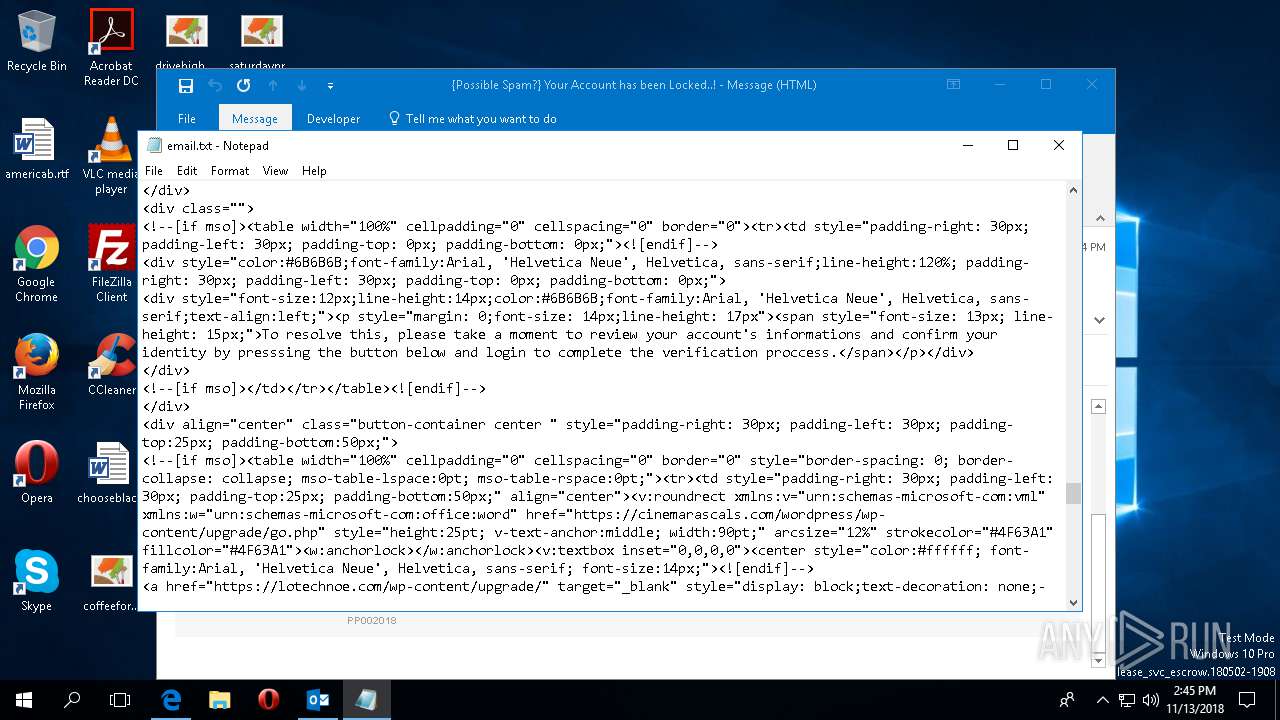
Task: Open the Windows Start menu
Action: click(24, 699)
